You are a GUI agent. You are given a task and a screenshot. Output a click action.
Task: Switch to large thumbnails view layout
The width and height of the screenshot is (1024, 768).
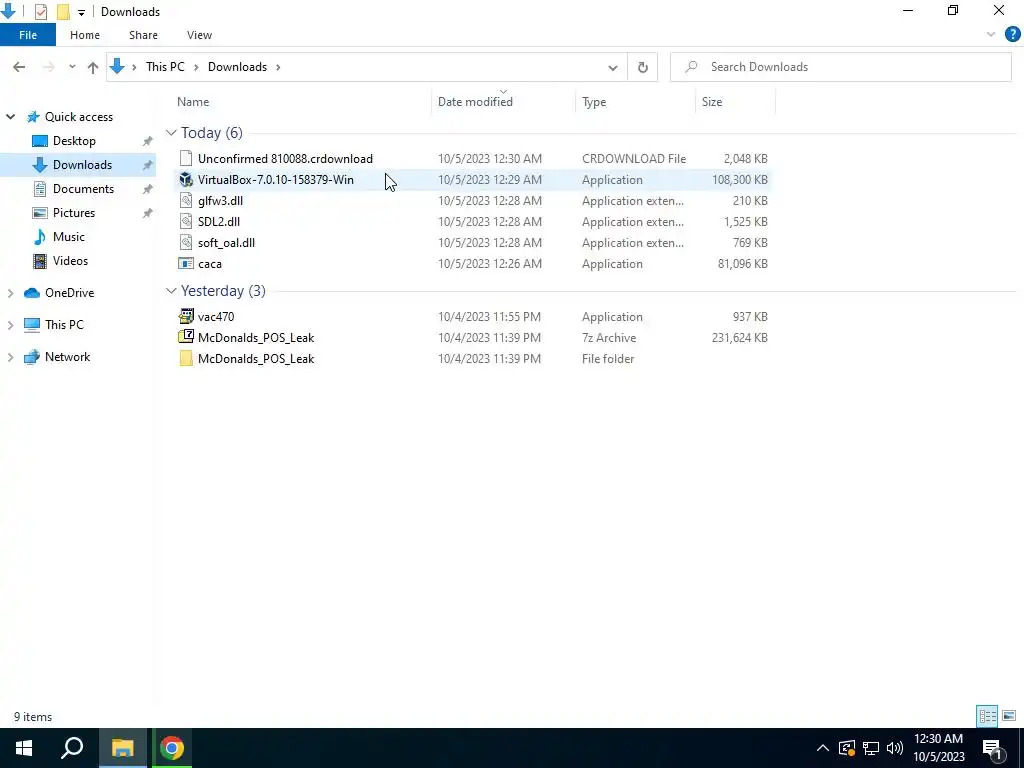1009,716
